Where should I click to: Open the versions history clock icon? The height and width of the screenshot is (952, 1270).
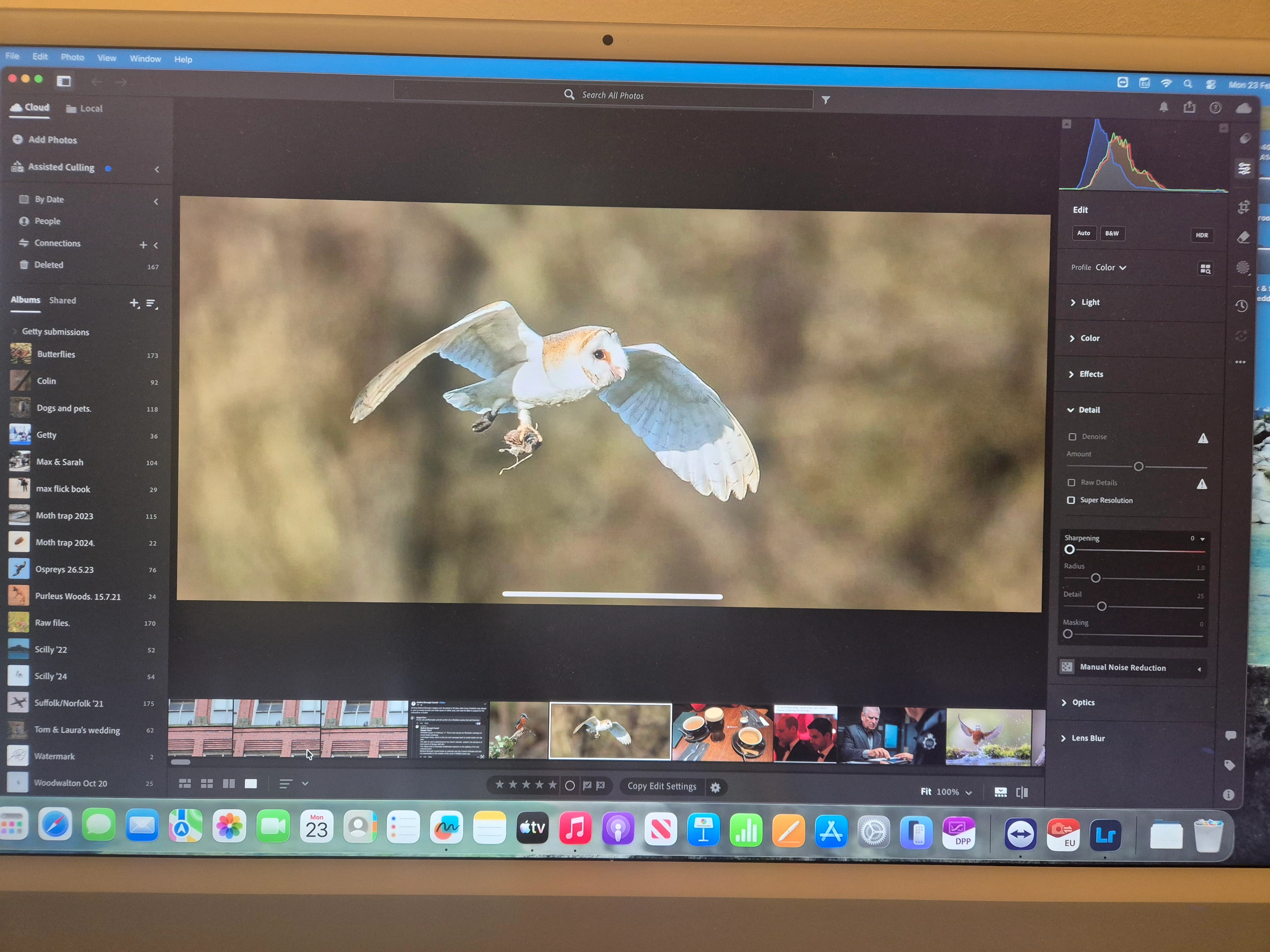click(1241, 306)
